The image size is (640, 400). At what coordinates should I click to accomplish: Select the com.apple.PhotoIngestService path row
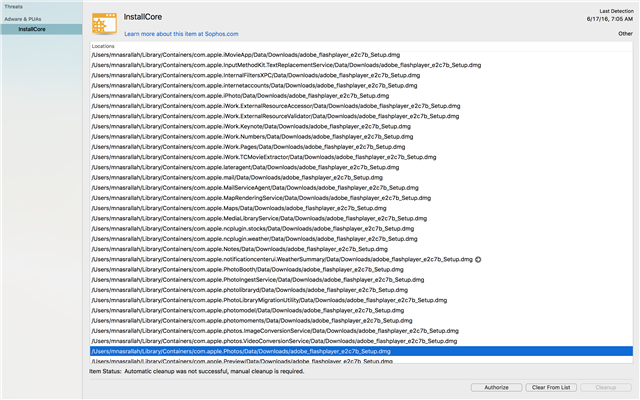click(x=361, y=280)
